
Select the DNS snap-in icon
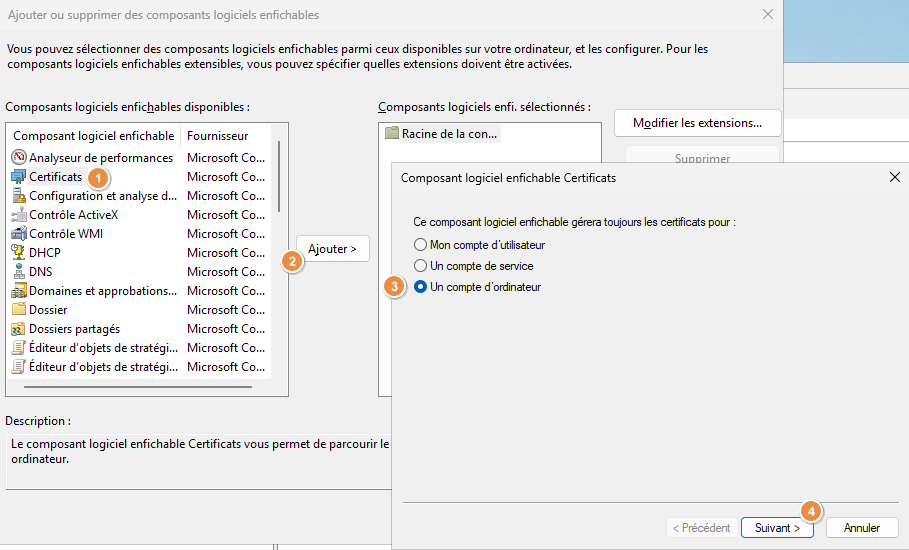[x=19, y=272]
